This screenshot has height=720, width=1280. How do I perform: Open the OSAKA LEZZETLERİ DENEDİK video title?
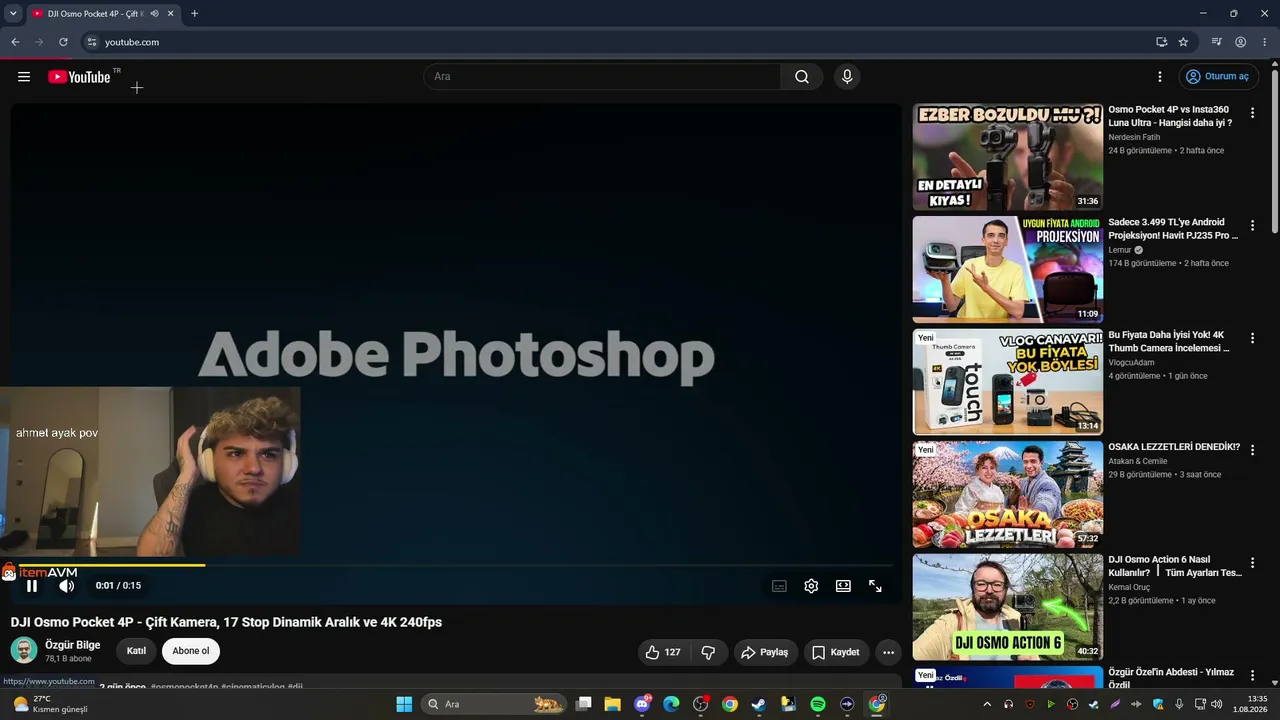coord(1174,447)
